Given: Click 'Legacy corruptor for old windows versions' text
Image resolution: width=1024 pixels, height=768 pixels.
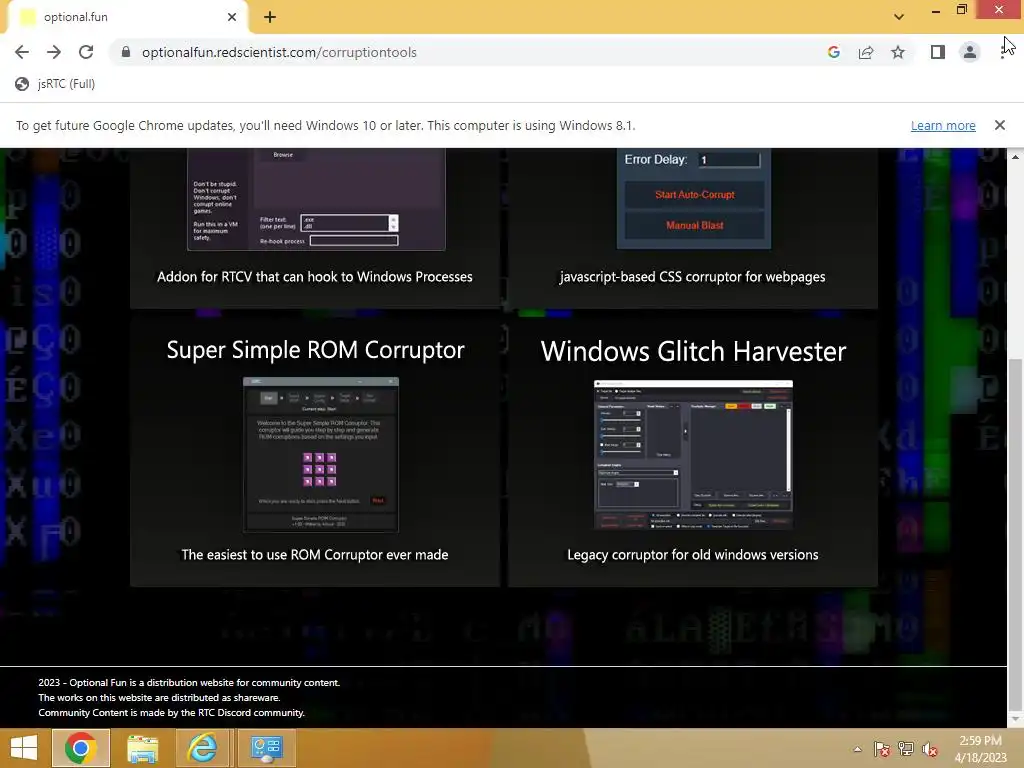Looking at the screenshot, I should pos(692,554).
